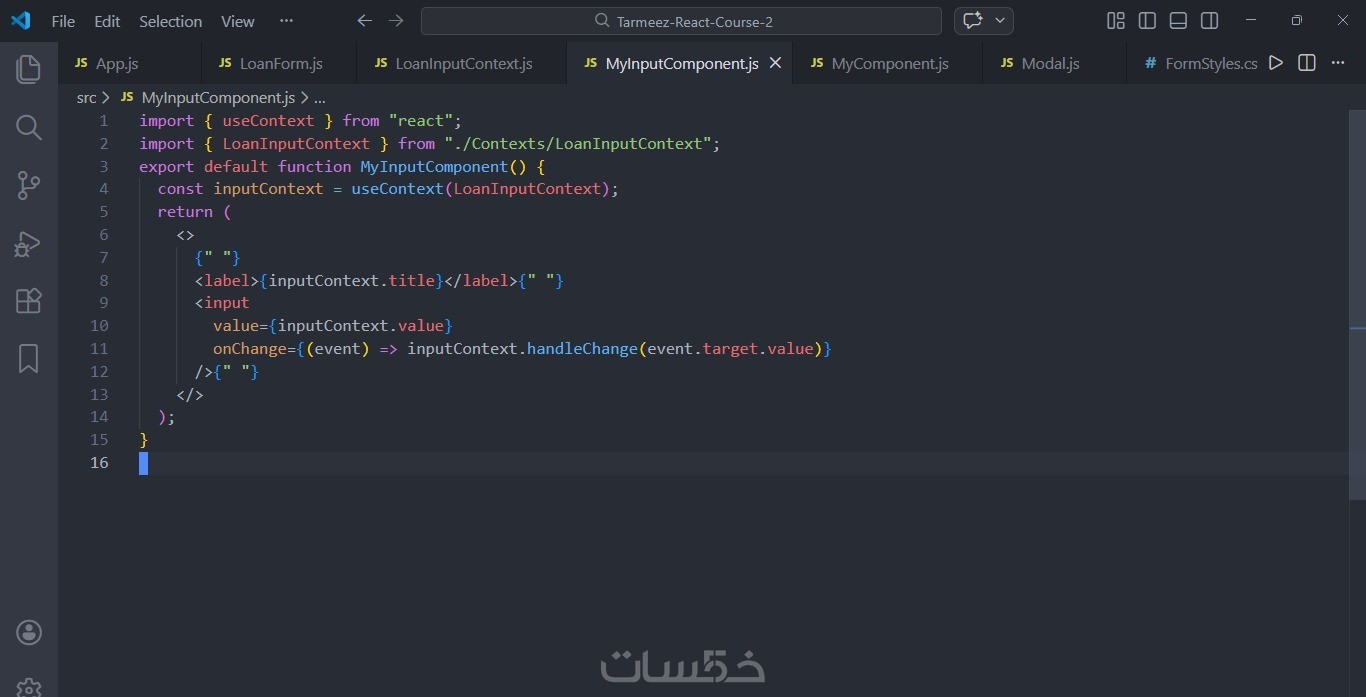This screenshot has width=1366, height=697.
Task: Open the Accounts menu icon
Action: [29, 632]
